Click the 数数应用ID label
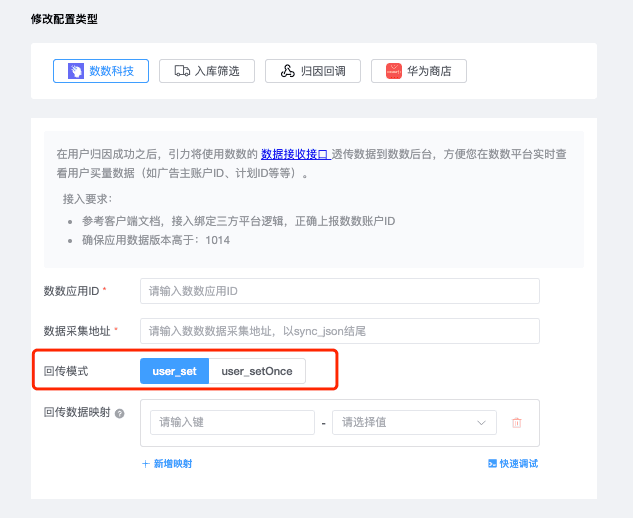633x518 pixels. (x=71, y=291)
